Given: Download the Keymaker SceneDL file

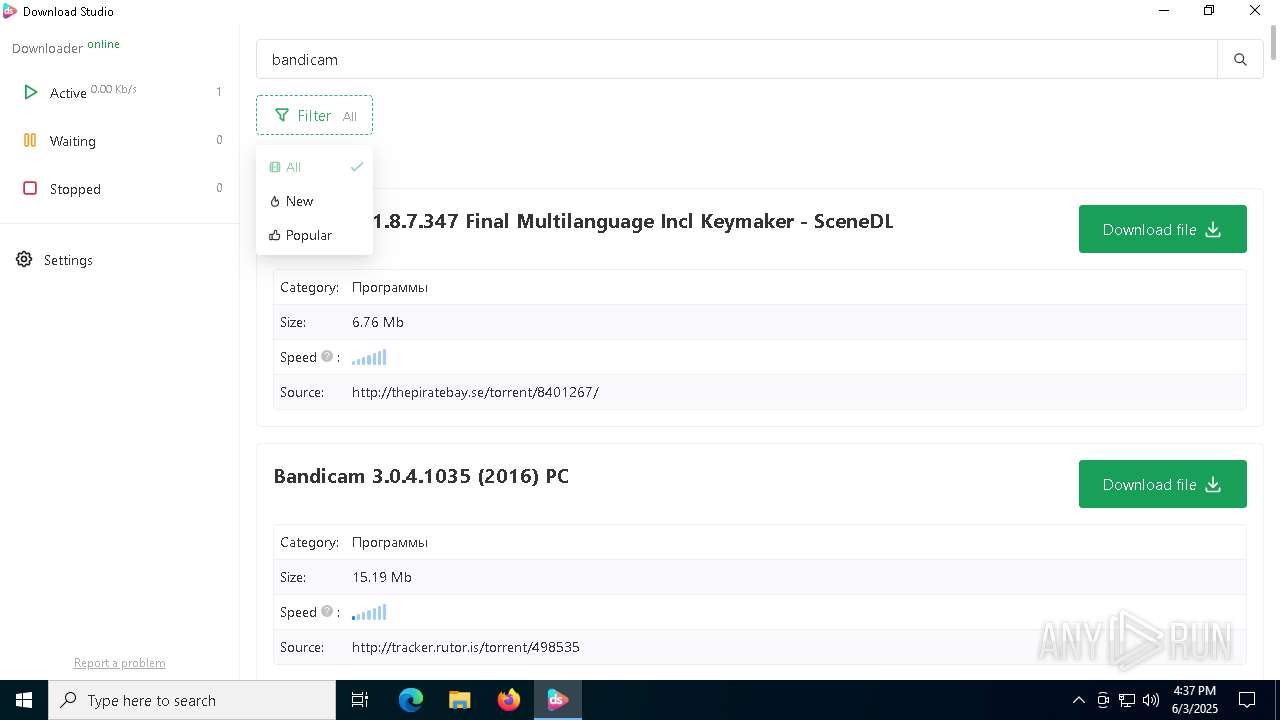Looking at the screenshot, I should coord(1162,229).
